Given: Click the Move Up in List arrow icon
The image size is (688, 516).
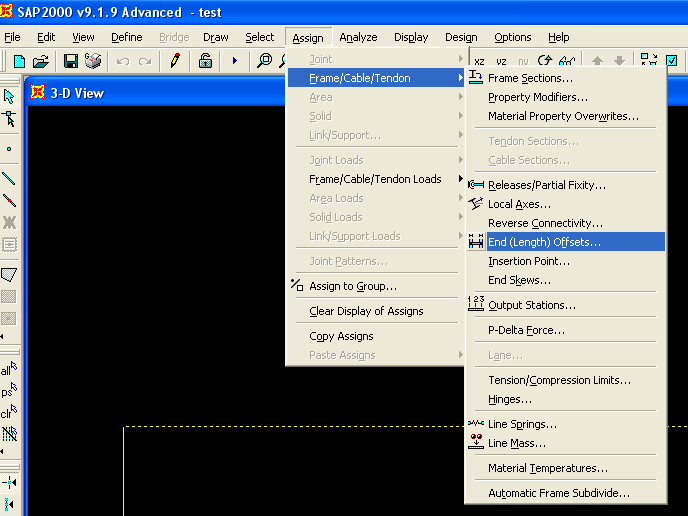Looking at the screenshot, I should (x=597, y=61).
